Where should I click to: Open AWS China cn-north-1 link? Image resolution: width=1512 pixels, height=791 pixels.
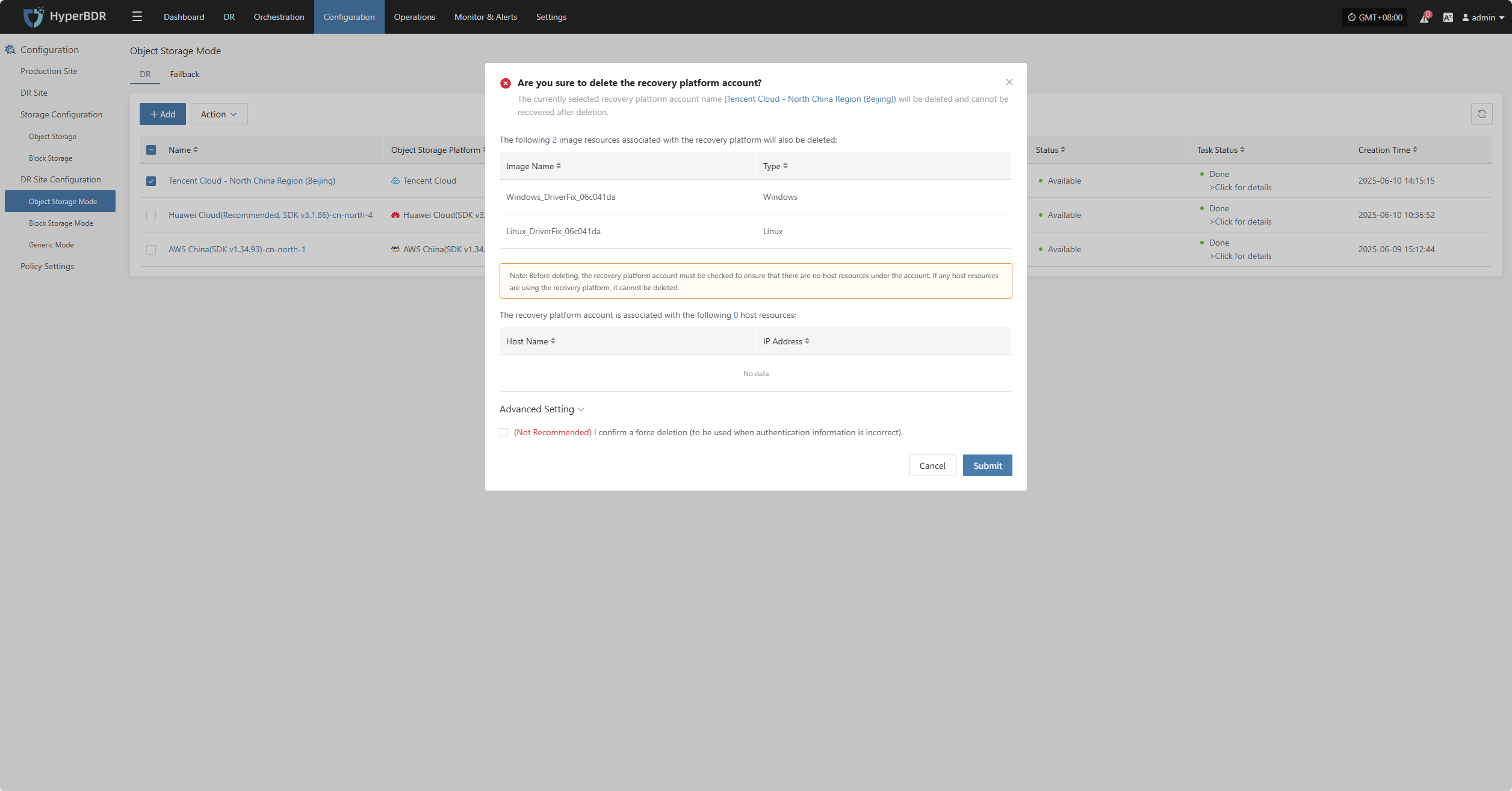point(237,249)
